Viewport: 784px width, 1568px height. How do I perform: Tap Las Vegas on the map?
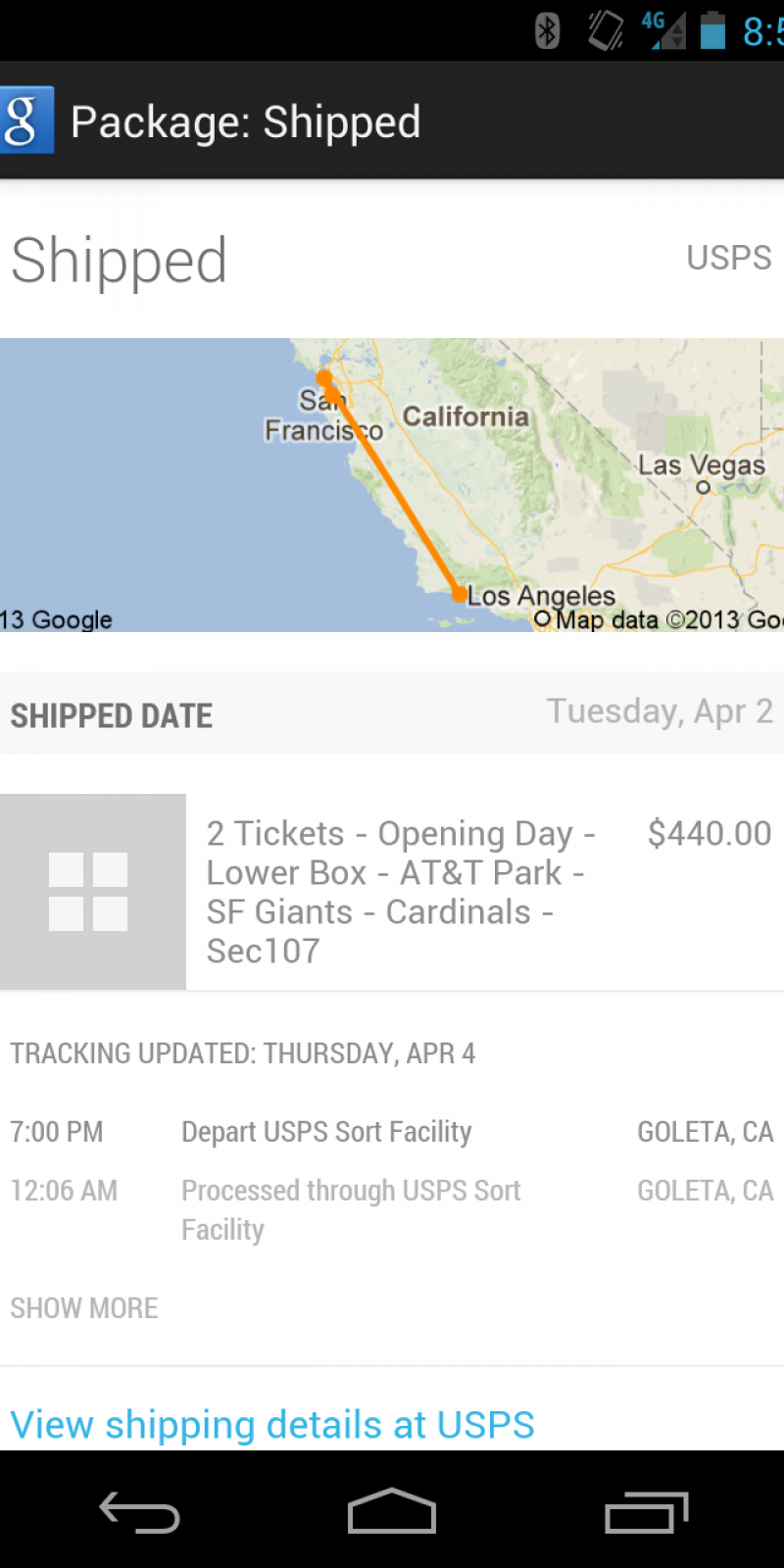pos(702,467)
